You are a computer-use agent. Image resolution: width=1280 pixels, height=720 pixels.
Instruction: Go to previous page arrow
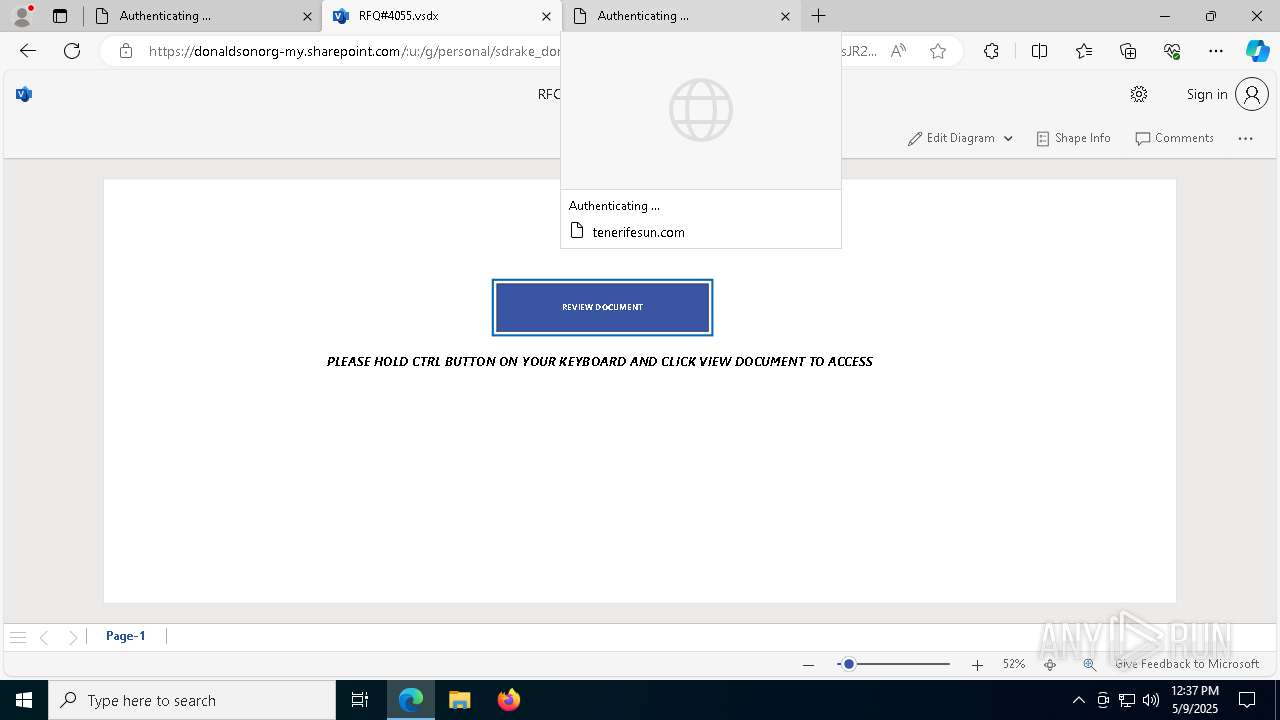pyautogui.click(x=44, y=637)
